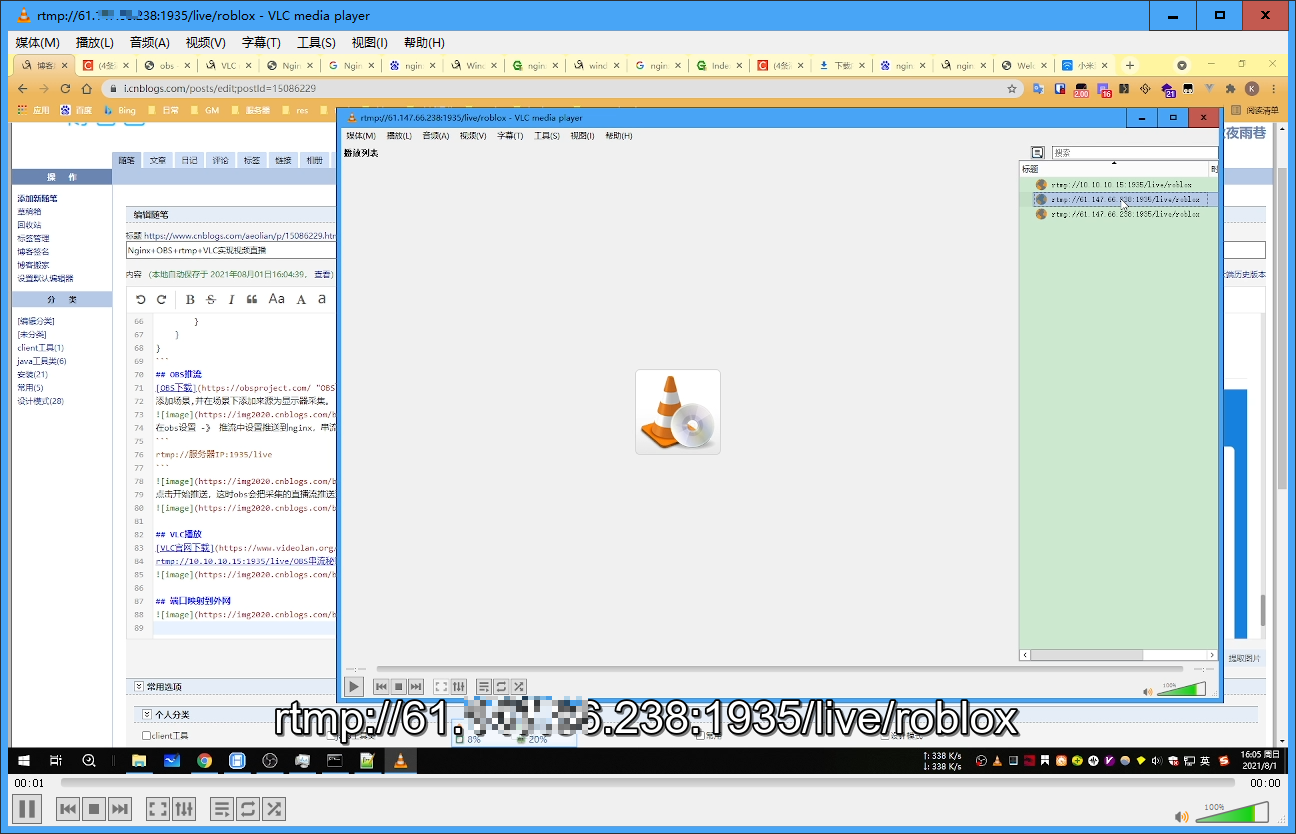This screenshot has height=834, width=1296.
Task: Click the search box in the inner VLC playlist
Action: [x=1134, y=153]
